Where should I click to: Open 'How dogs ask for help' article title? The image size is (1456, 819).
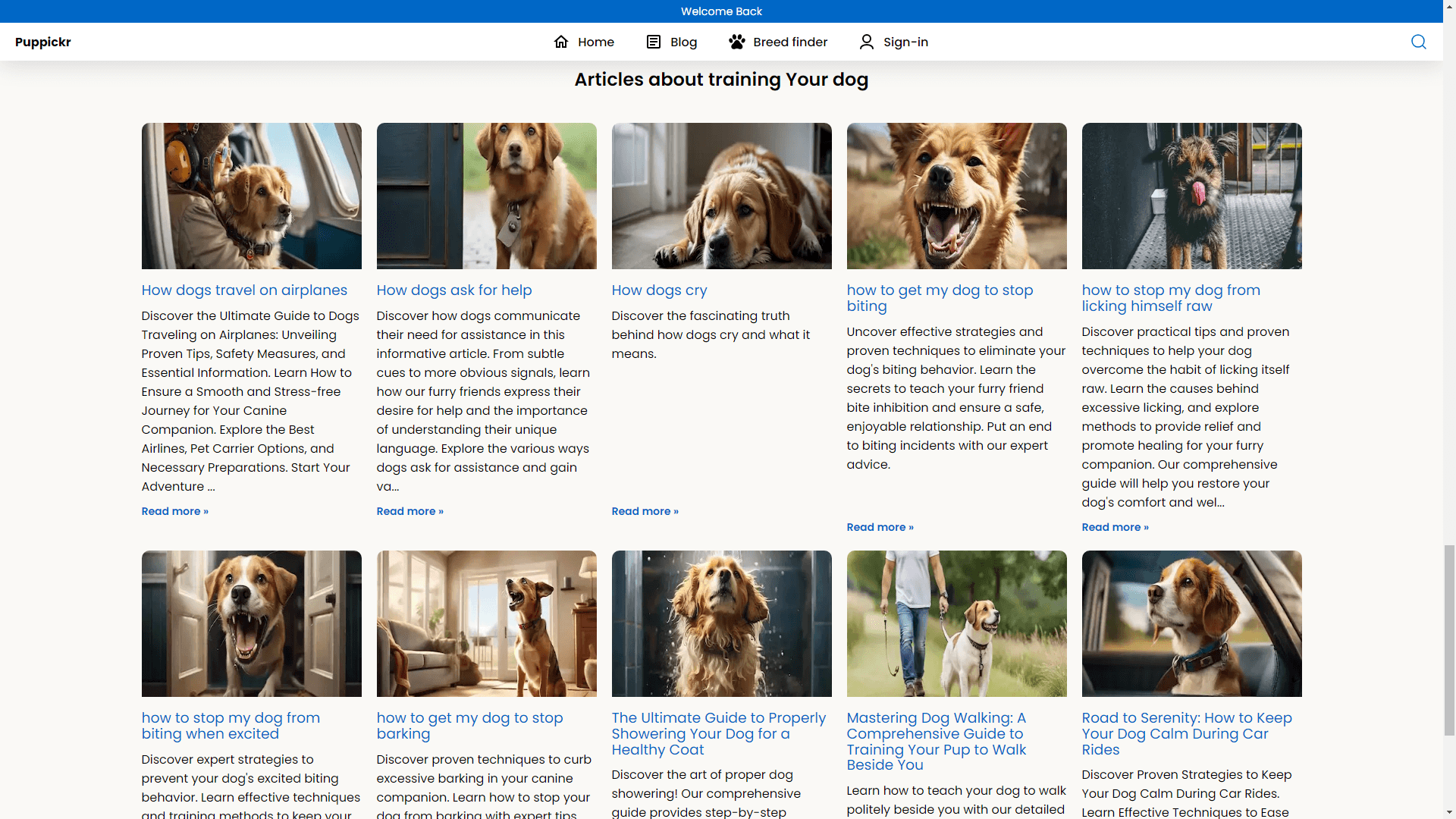coord(454,290)
